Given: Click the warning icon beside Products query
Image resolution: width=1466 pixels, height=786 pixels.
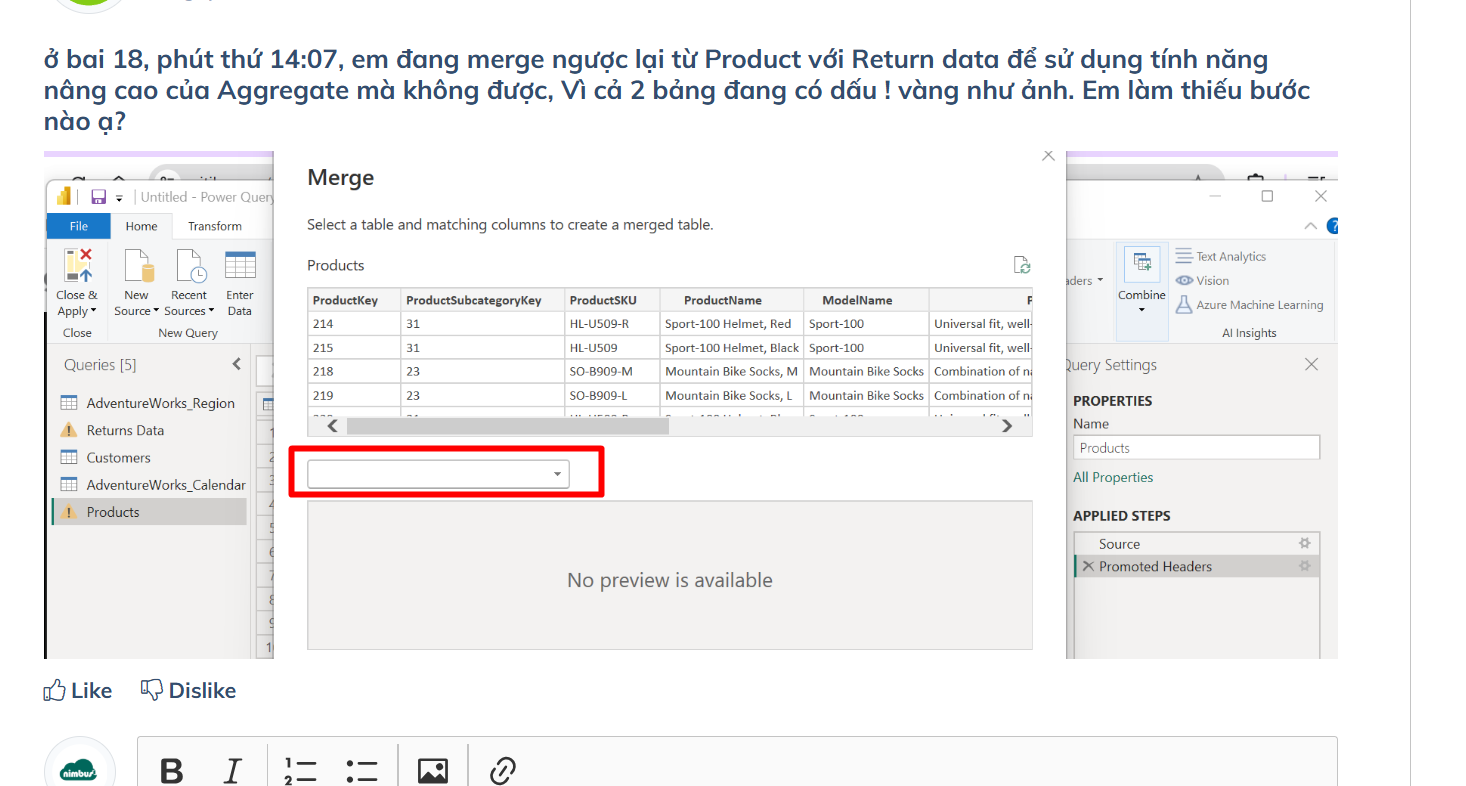Looking at the screenshot, I should click(68, 512).
